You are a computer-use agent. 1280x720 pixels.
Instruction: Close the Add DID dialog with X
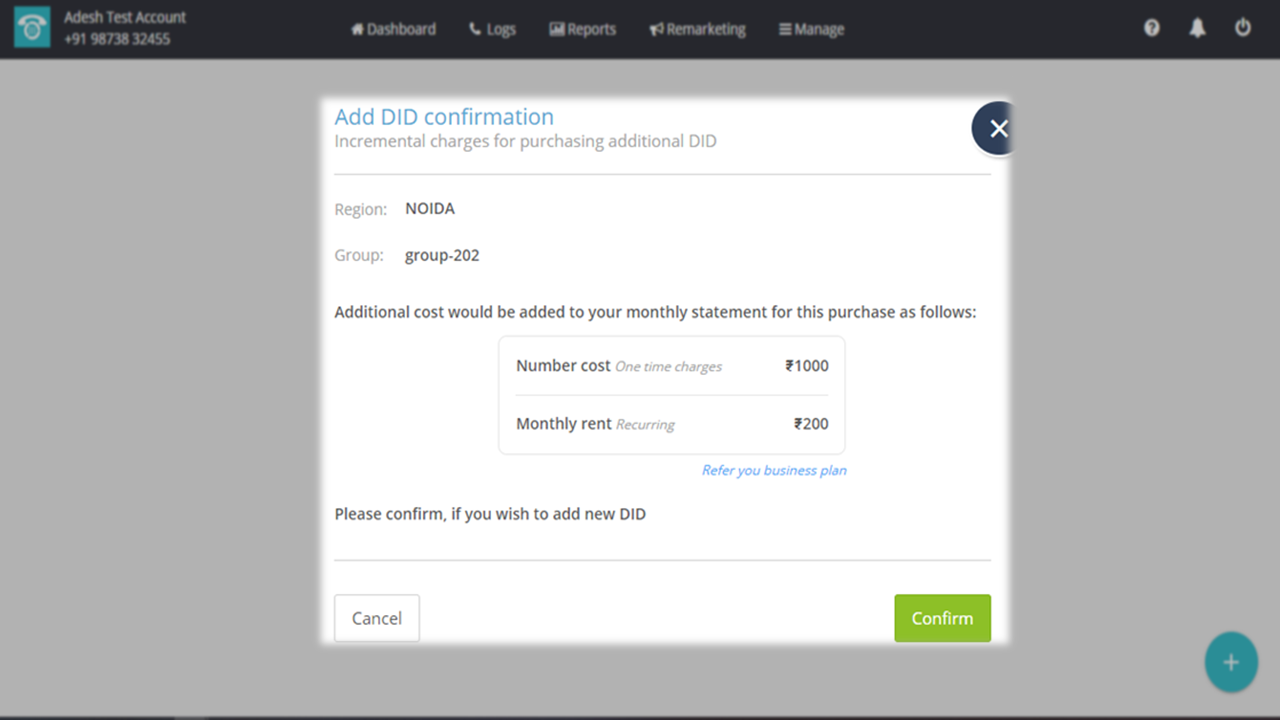(x=997, y=129)
